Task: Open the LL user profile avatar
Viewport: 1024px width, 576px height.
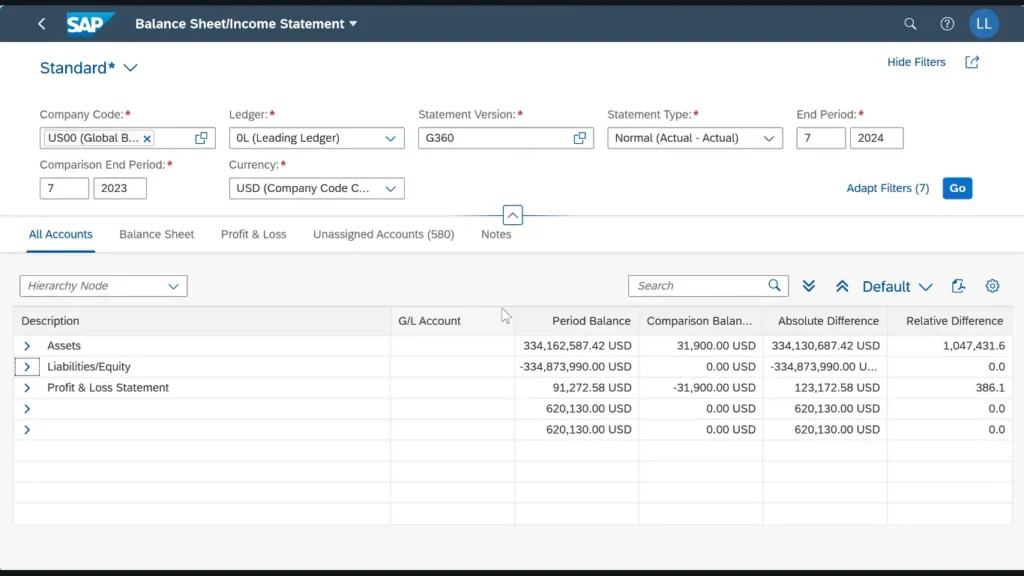Action: tap(984, 24)
